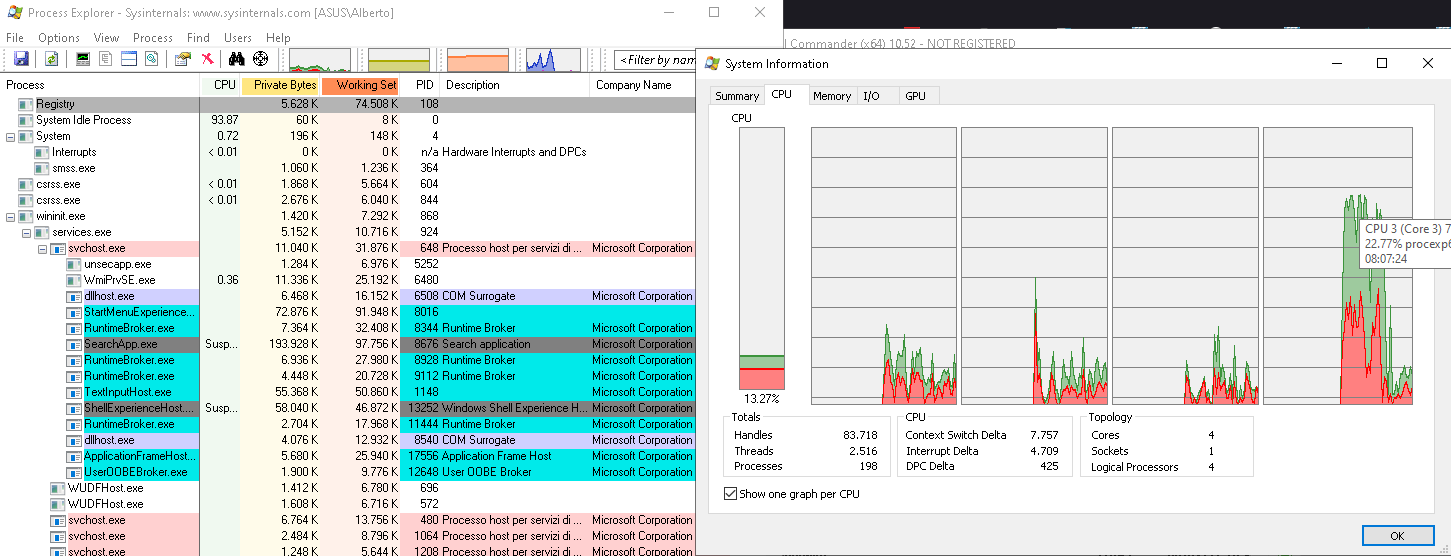Select the svchost.exe row with PID 480
Viewport: 1451px width, 556px height.
[x=348, y=520]
